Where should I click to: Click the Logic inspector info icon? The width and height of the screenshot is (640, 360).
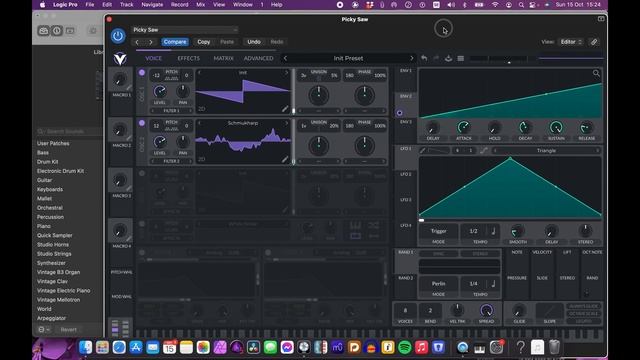[57, 31]
